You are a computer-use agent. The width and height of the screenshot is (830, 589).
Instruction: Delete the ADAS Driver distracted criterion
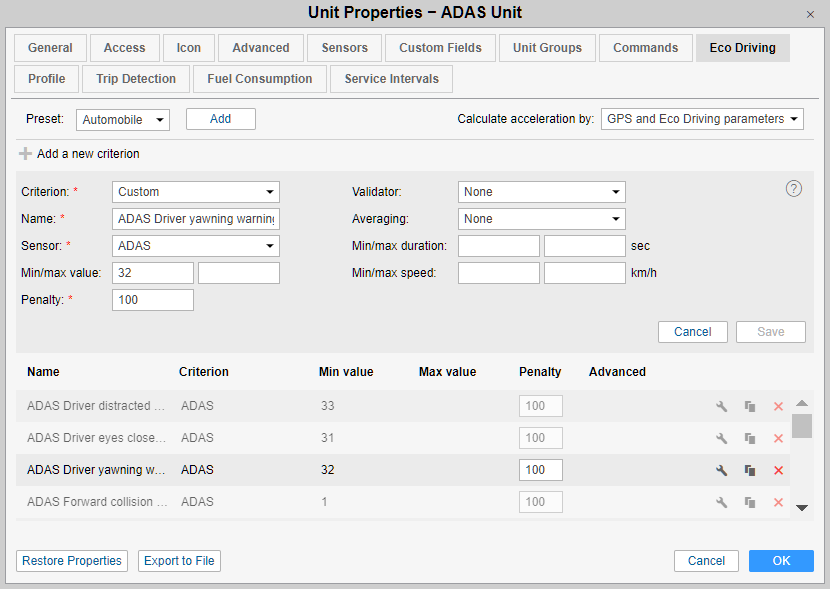778,406
